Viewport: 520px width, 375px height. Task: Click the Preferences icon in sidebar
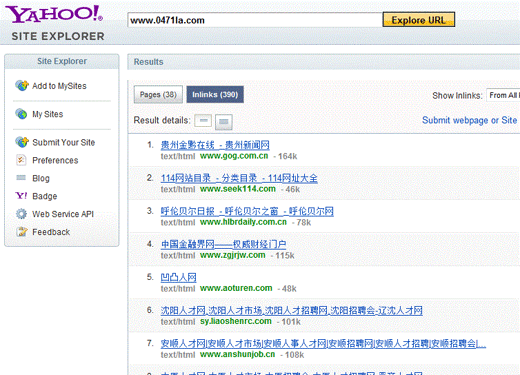(x=21, y=160)
